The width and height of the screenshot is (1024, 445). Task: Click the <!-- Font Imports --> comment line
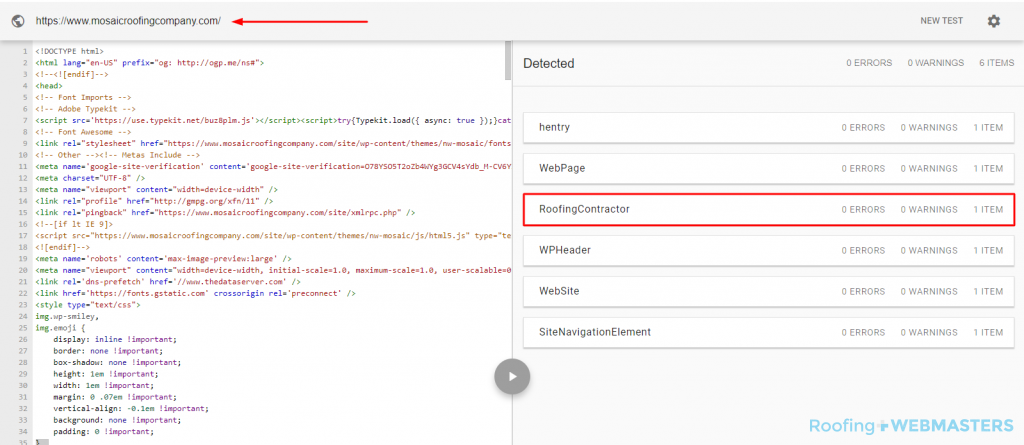[82, 97]
